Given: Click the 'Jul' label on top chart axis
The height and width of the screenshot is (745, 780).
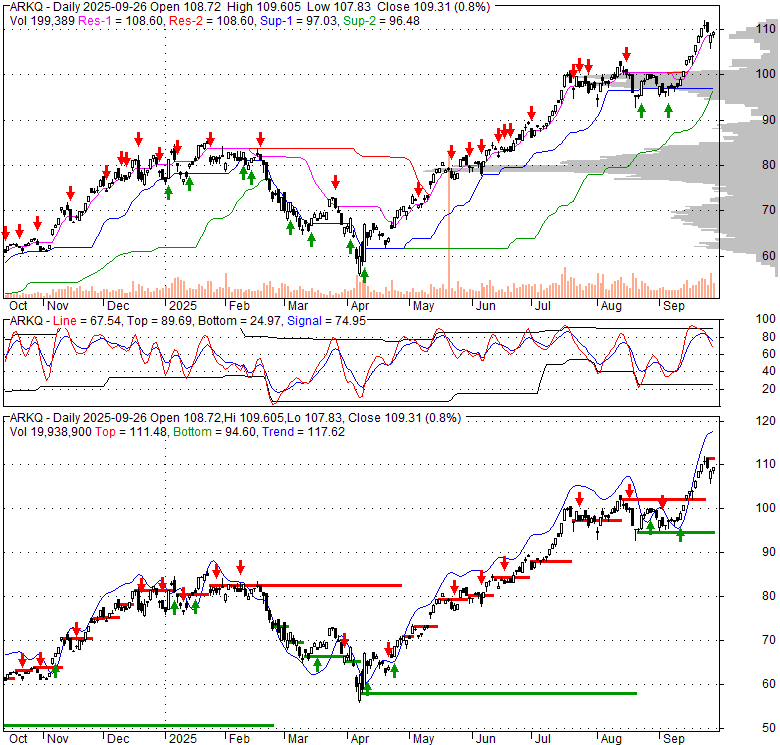Looking at the screenshot, I should coord(542,306).
